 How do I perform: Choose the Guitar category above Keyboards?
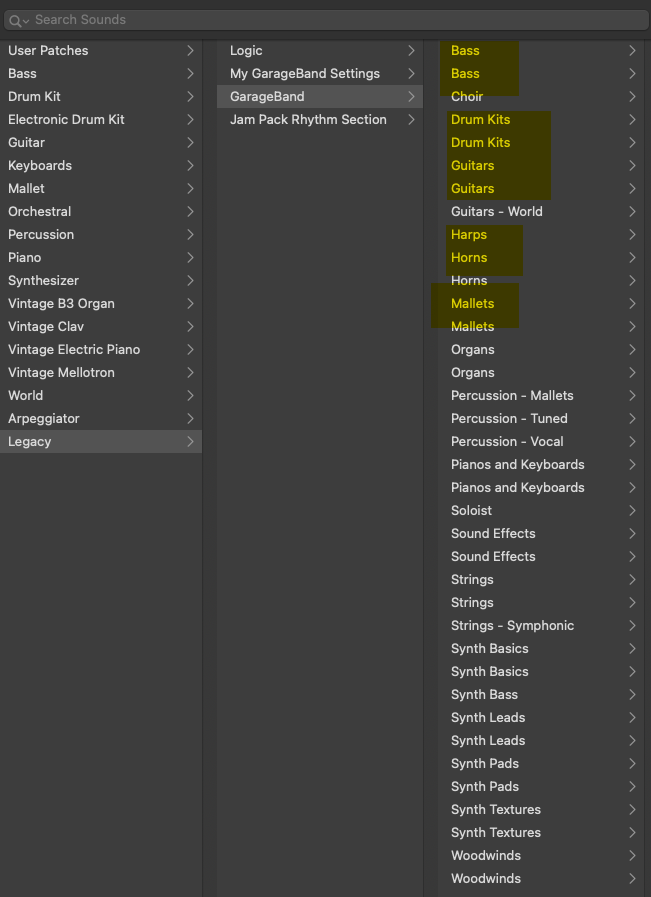(101, 142)
